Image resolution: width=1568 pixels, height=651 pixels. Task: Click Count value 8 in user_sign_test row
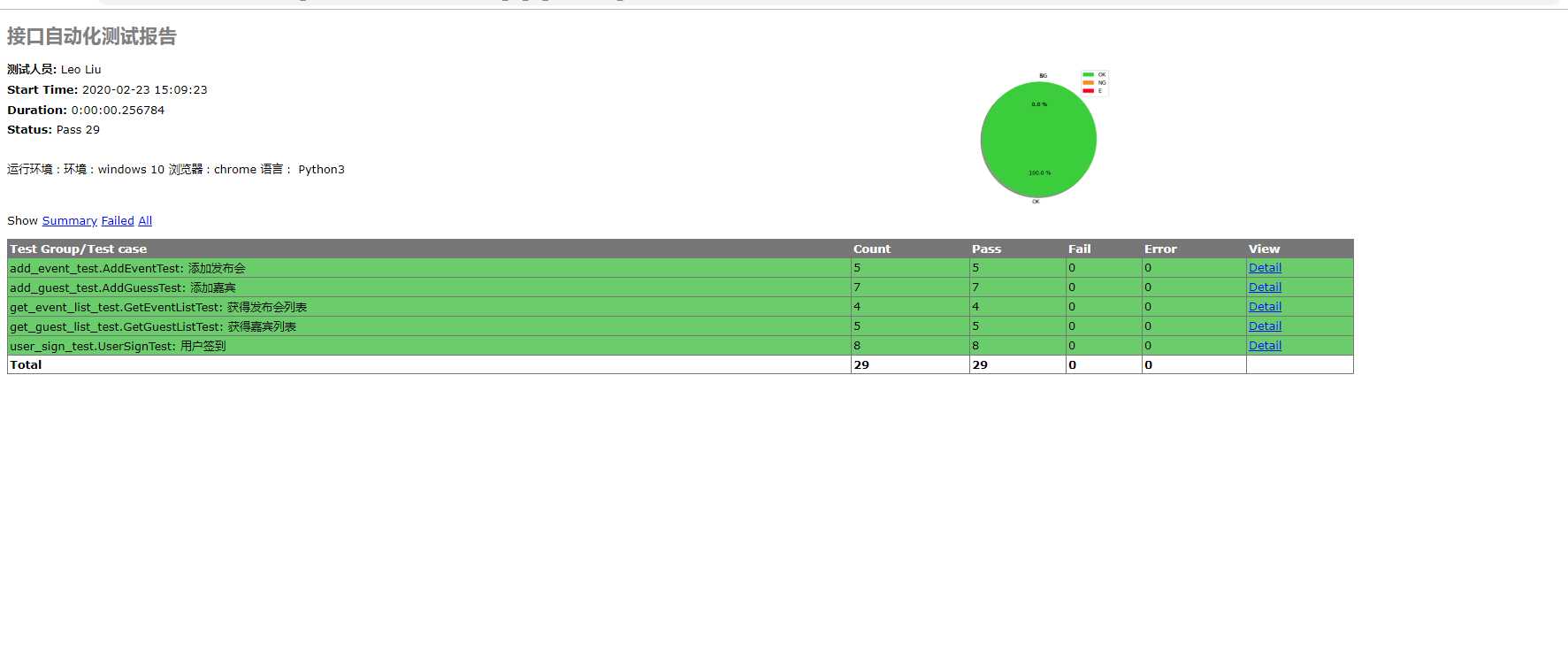pyautogui.click(x=857, y=346)
